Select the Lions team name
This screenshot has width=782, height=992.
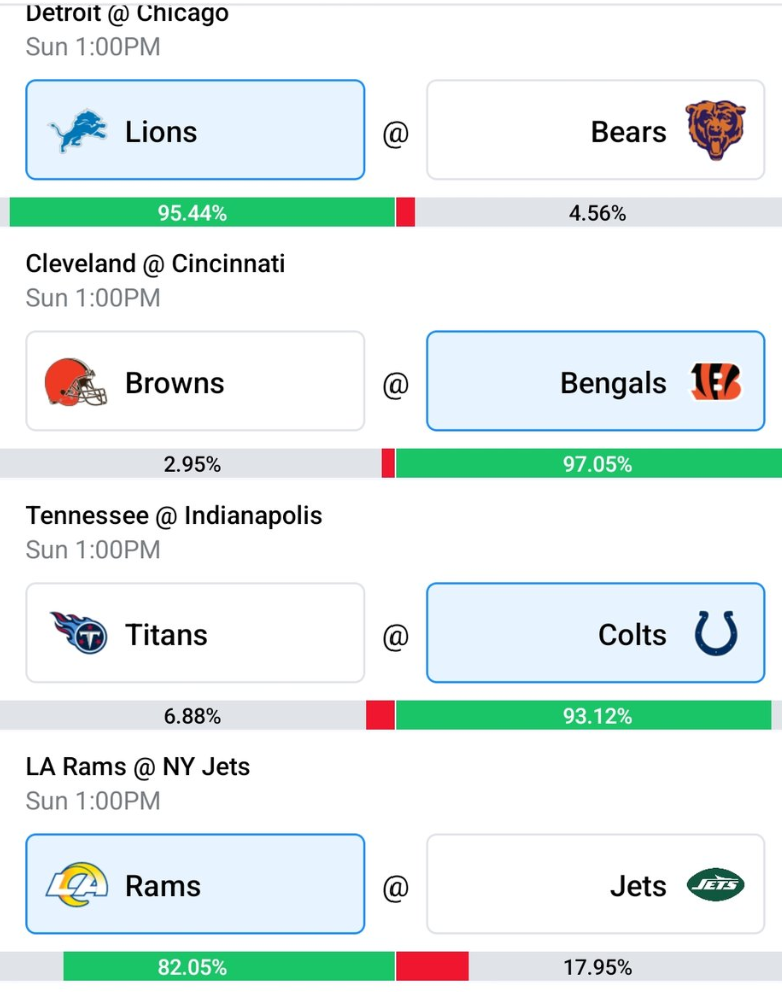161,132
